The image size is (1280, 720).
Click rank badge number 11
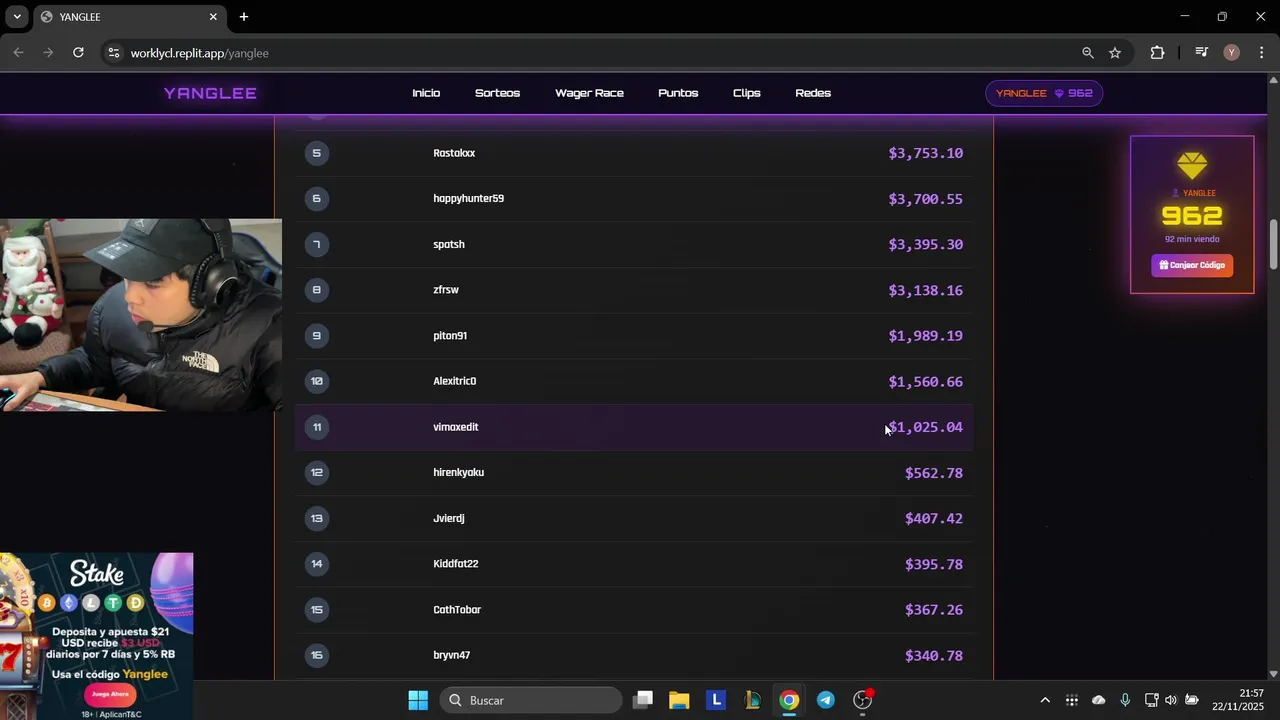317,427
